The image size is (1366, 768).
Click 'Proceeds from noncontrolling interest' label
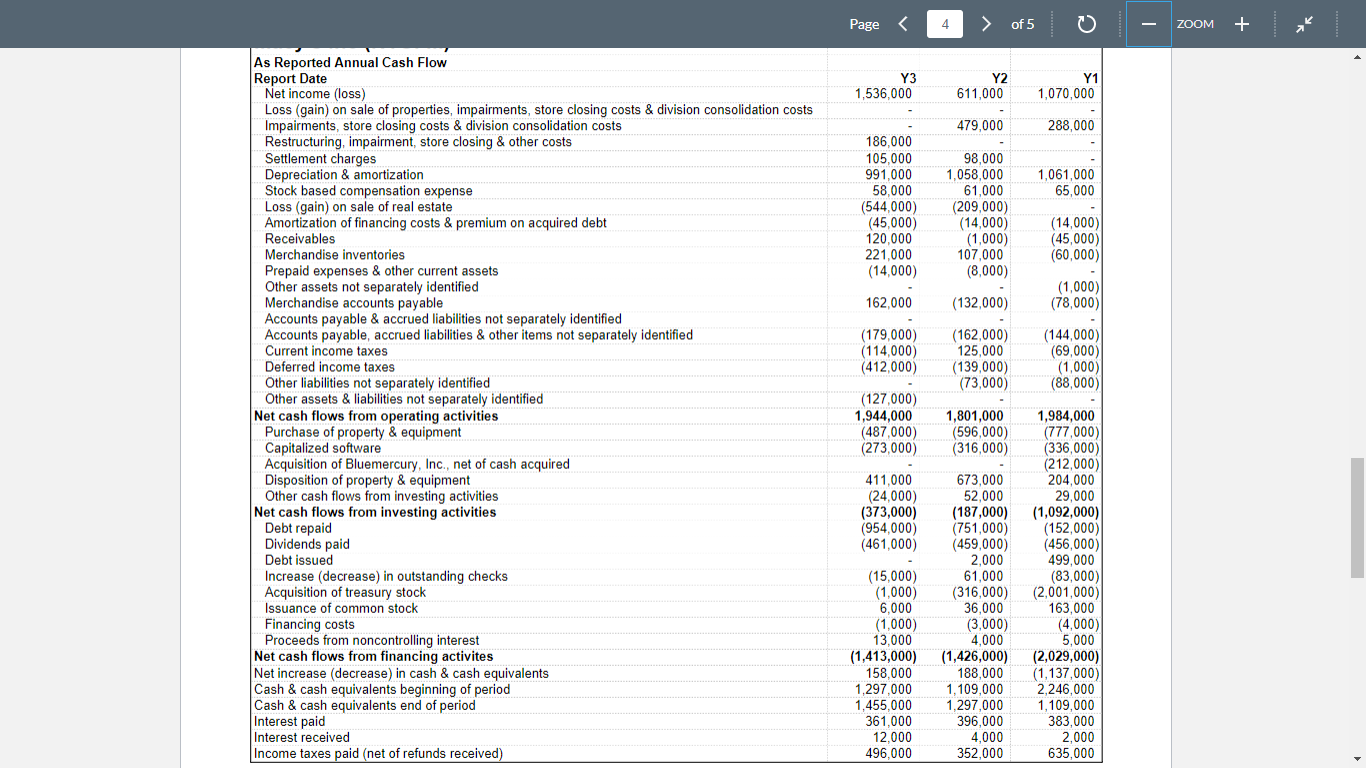(x=372, y=640)
